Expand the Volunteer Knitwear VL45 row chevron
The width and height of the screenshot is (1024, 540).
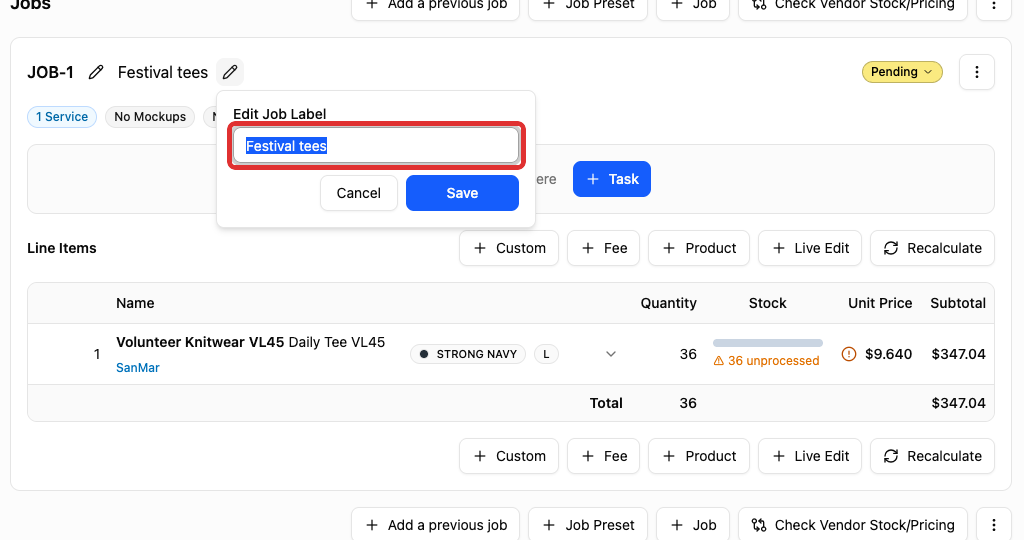click(x=611, y=354)
